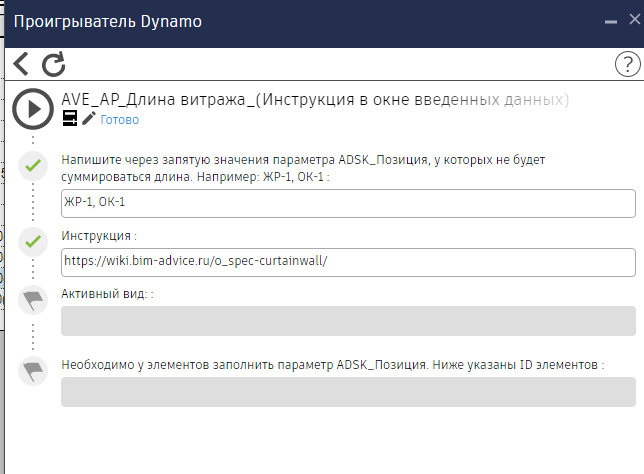Screen dimensions: 644x474
Task: Click the Готово status link
Action: (120, 120)
